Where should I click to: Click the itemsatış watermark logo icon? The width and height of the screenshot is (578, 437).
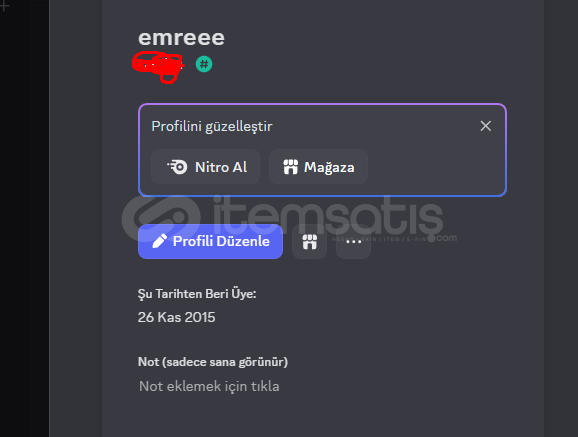pos(161,218)
